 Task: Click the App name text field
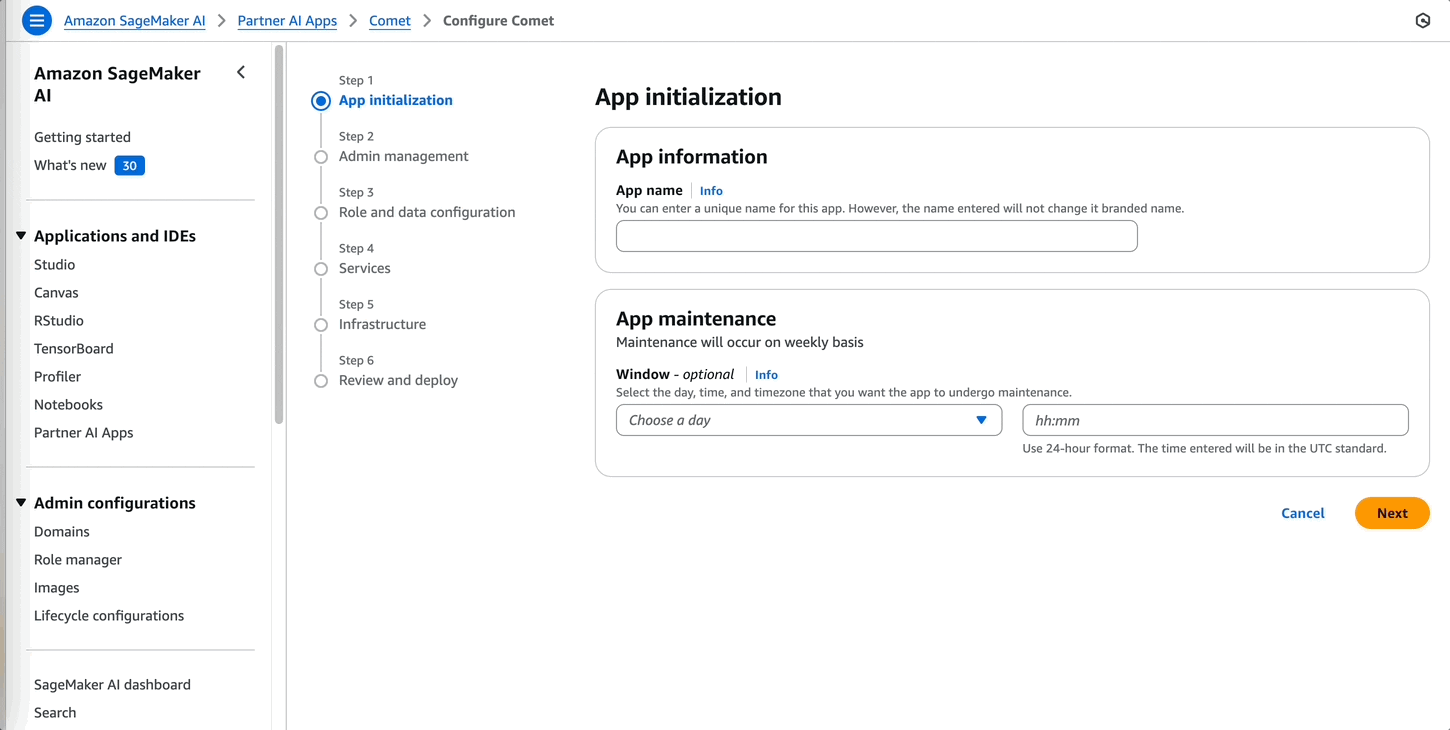click(x=876, y=236)
